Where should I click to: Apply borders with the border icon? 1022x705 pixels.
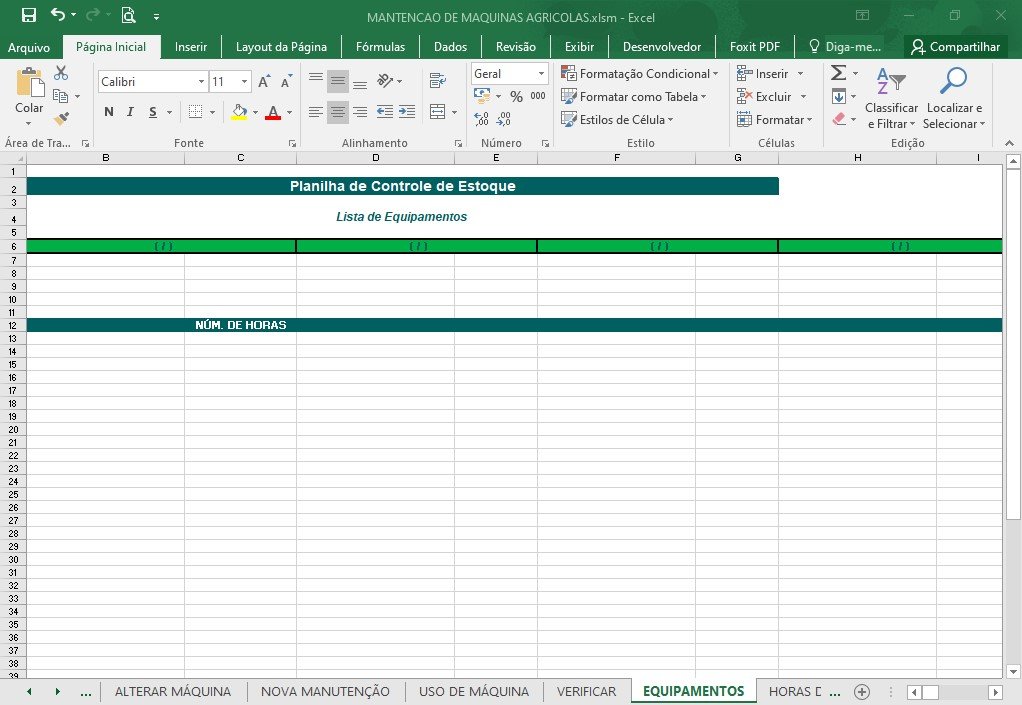click(x=195, y=112)
